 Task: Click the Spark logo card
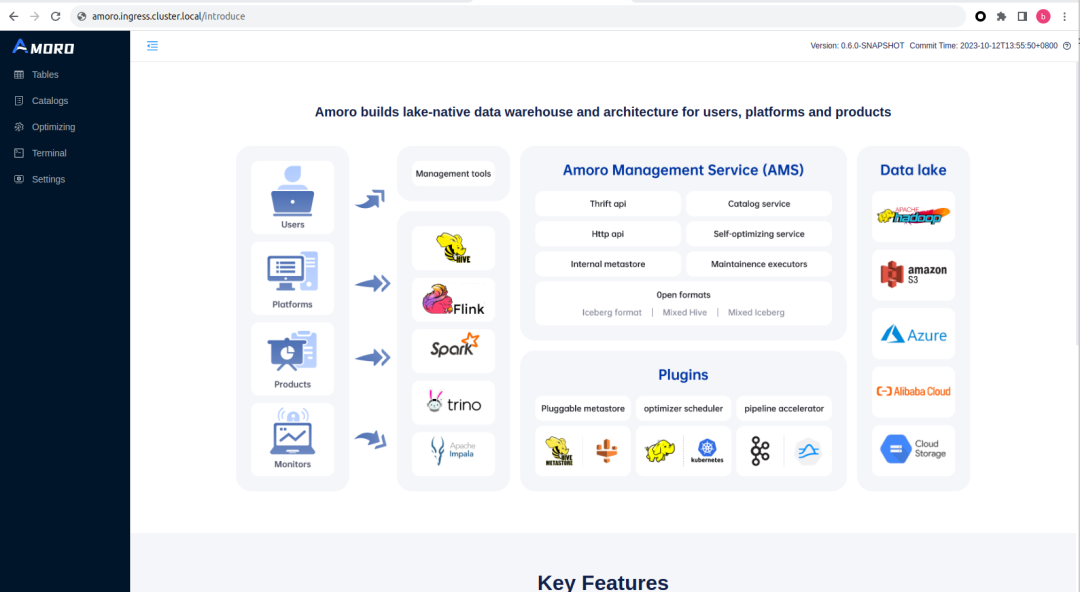point(453,351)
